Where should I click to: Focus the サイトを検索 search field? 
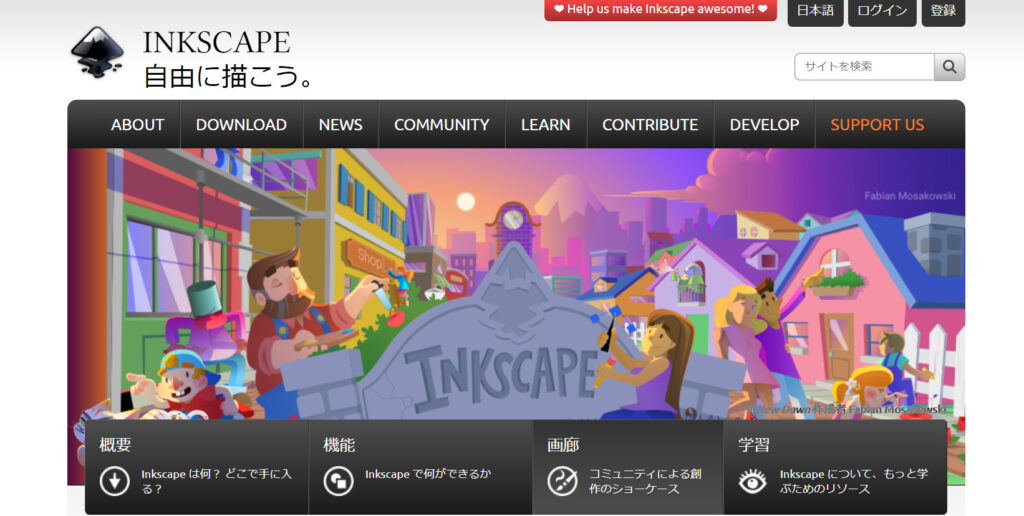pyautogui.click(x=865, y=67)
